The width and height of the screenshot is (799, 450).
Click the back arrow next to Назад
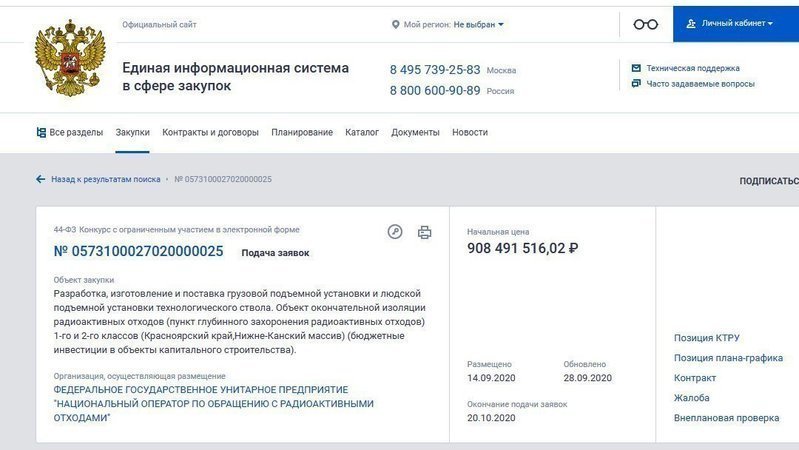point(41,179)
